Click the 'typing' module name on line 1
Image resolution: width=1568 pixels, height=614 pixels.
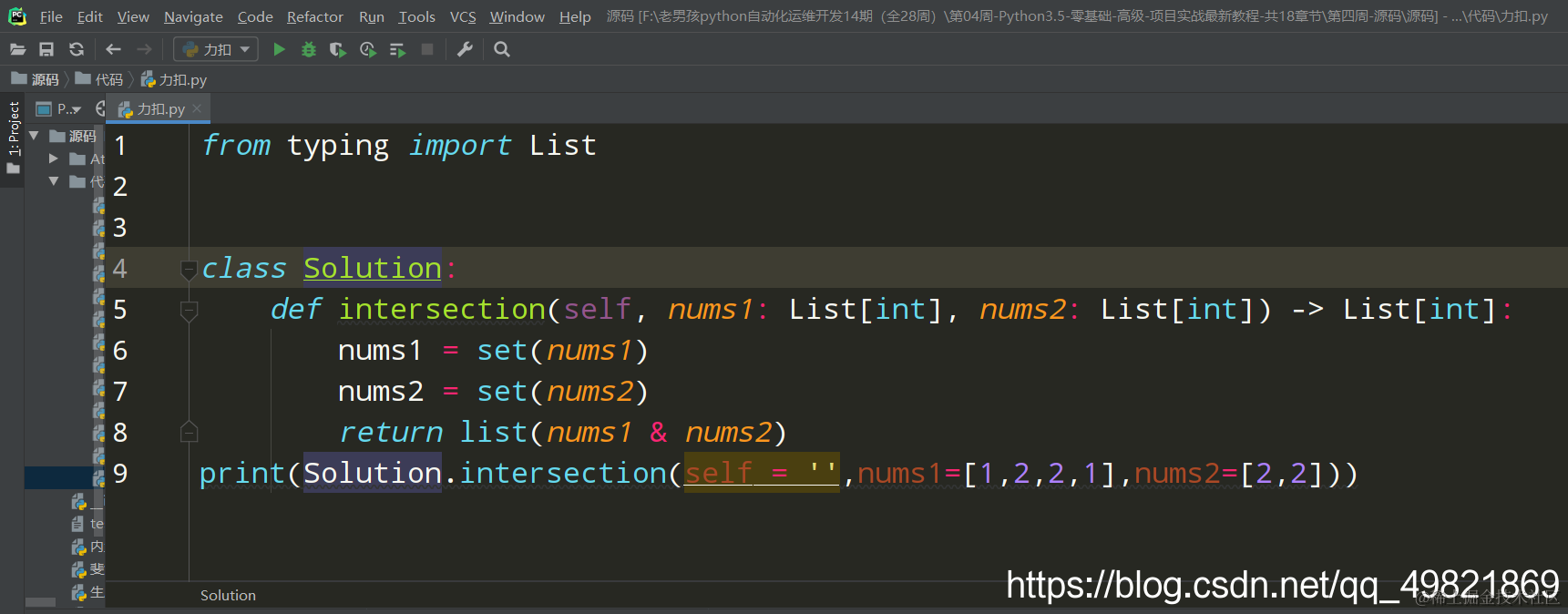[x=338, y=146]
